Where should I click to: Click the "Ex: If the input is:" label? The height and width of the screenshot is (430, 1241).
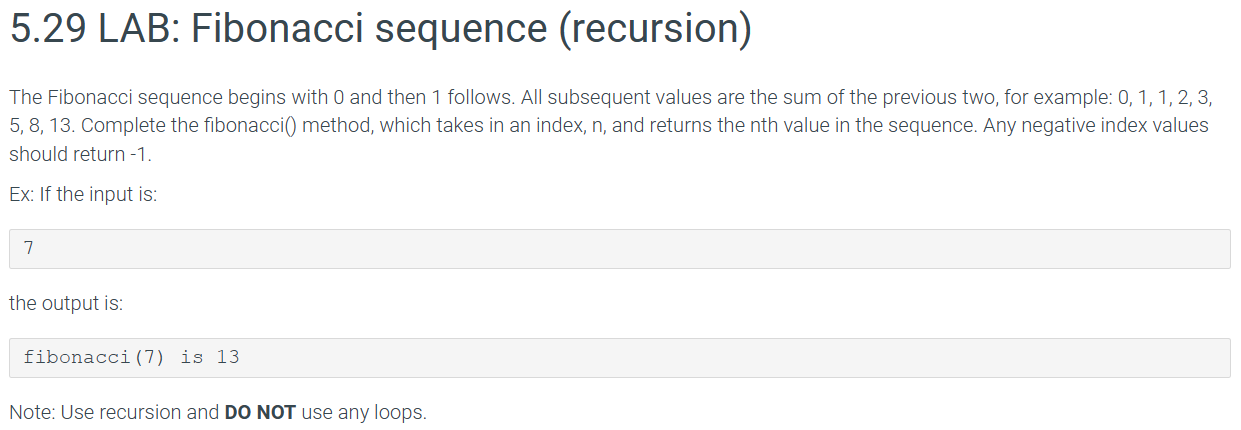point(84,194)
